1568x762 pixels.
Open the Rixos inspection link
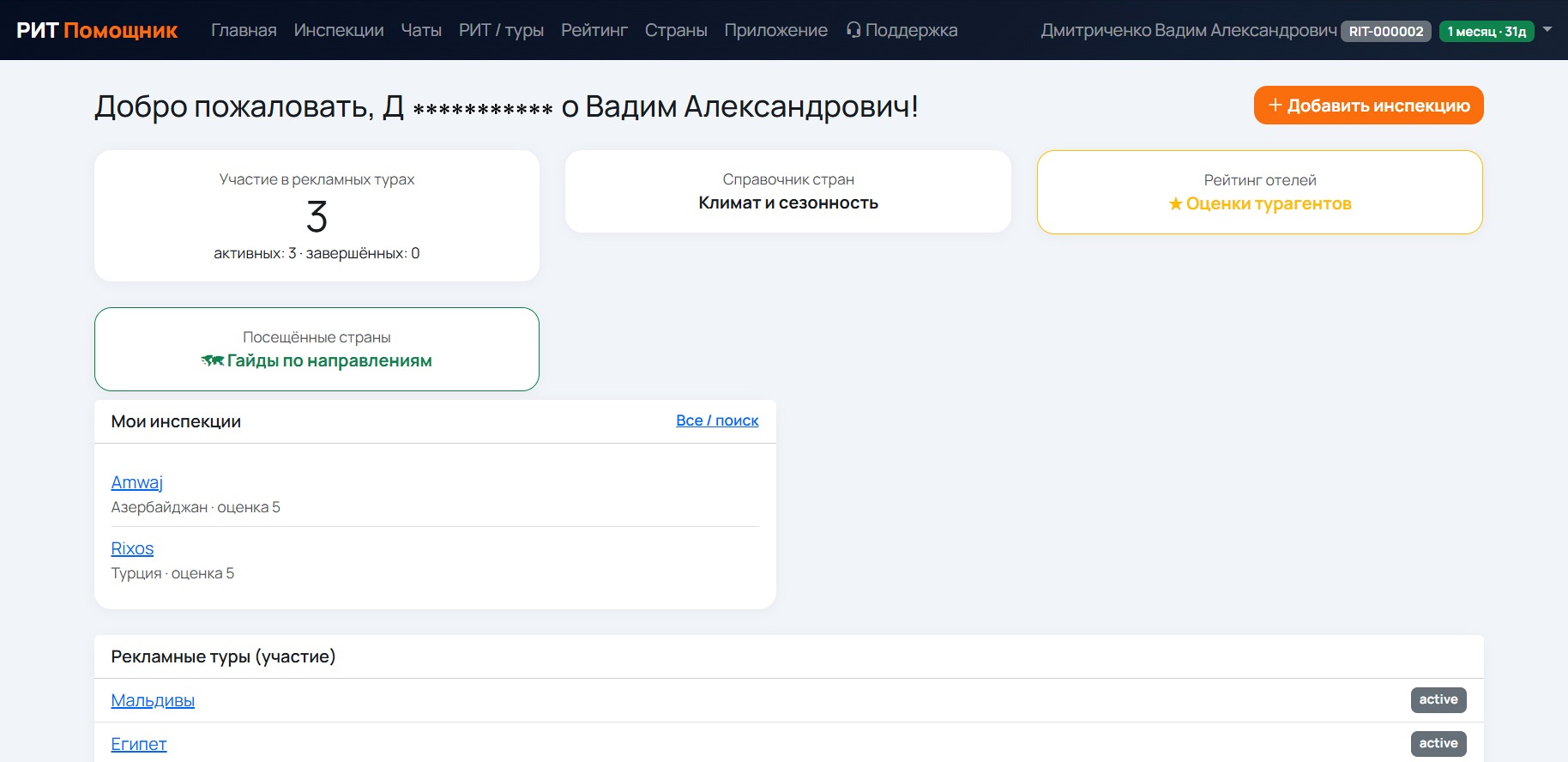tap(132, 548)
